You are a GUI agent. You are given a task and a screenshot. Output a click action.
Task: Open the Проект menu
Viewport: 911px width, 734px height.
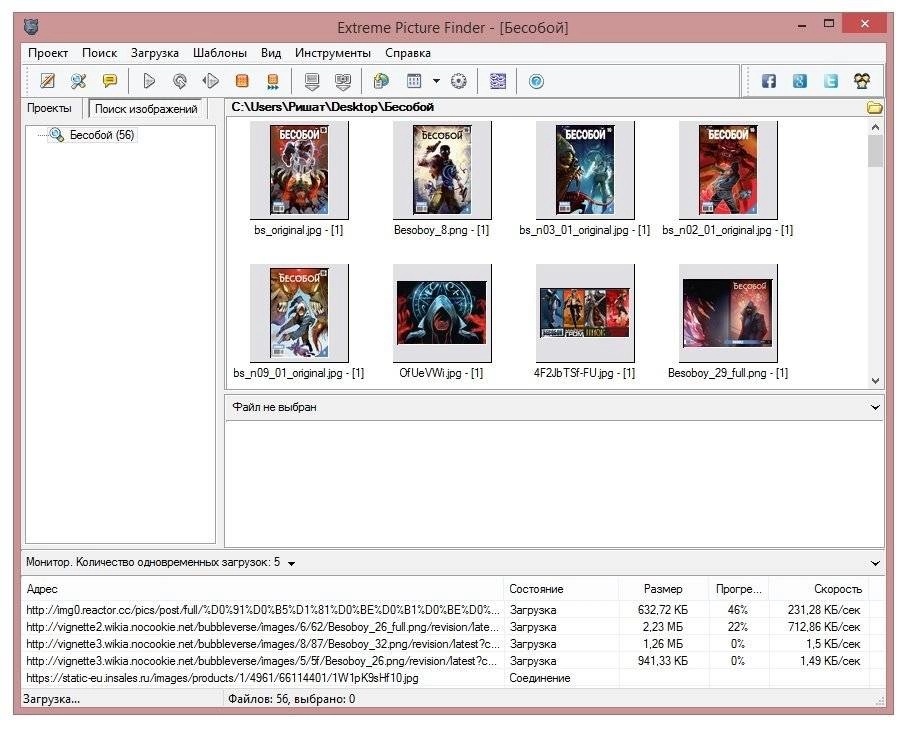[48, 53]
